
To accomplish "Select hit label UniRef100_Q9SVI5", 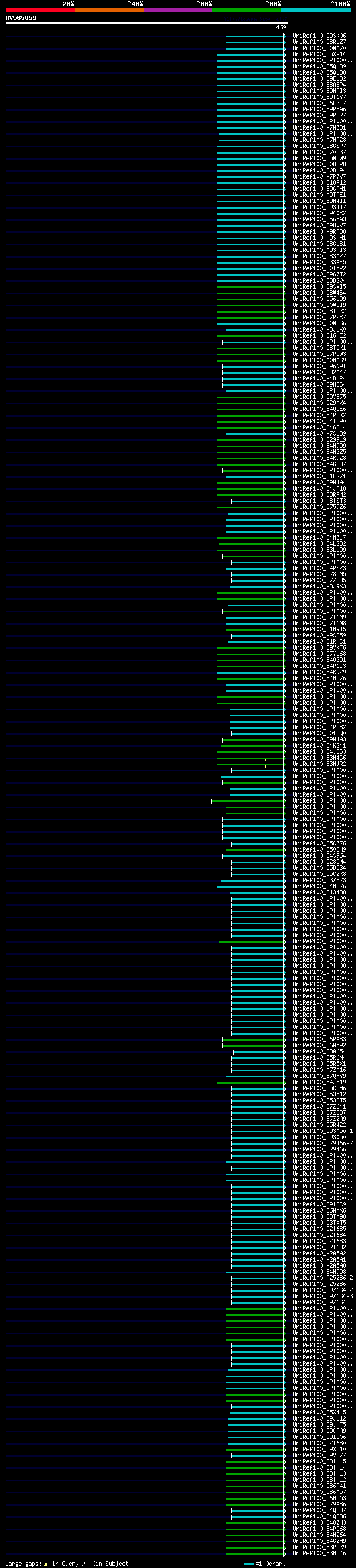I will 319,286.
